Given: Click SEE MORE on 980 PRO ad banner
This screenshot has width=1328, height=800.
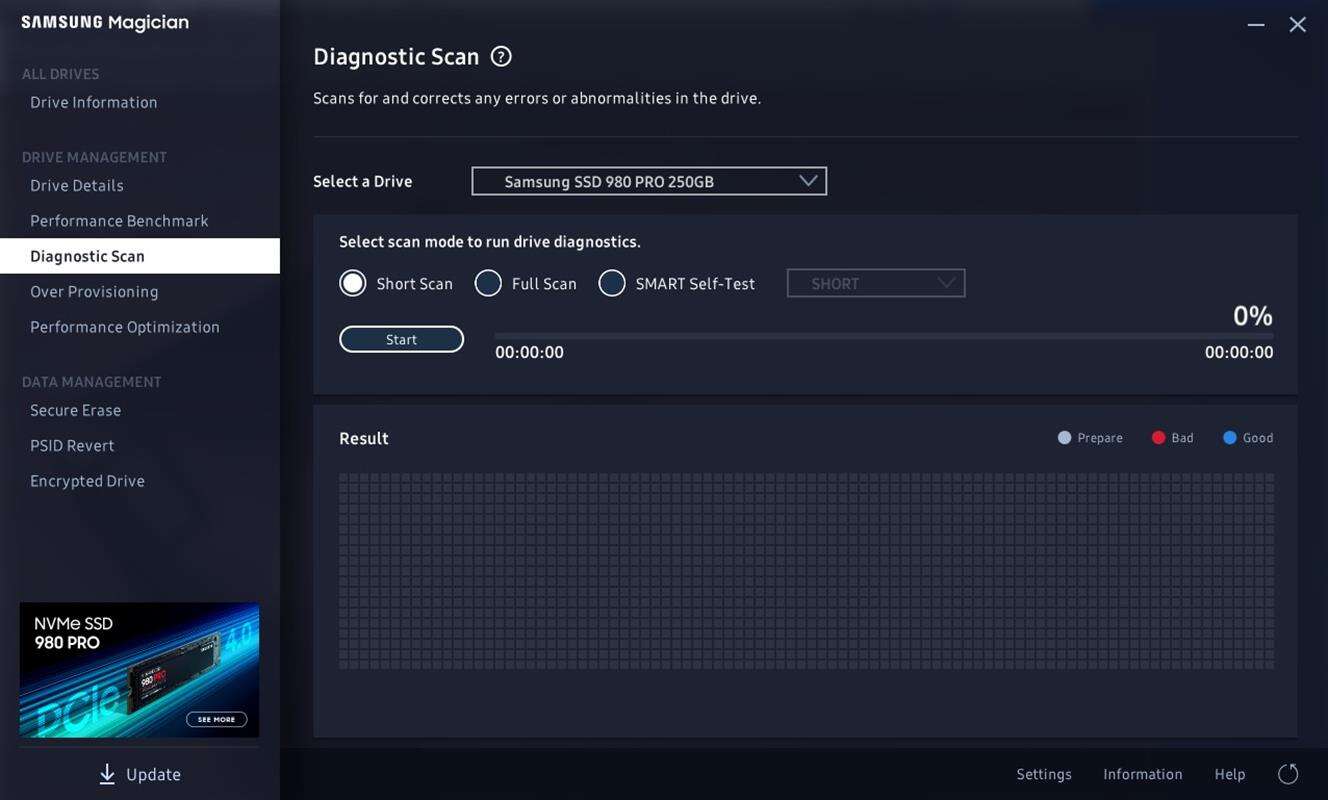Looking at the screenshot, I should click(x=216, y=719).
